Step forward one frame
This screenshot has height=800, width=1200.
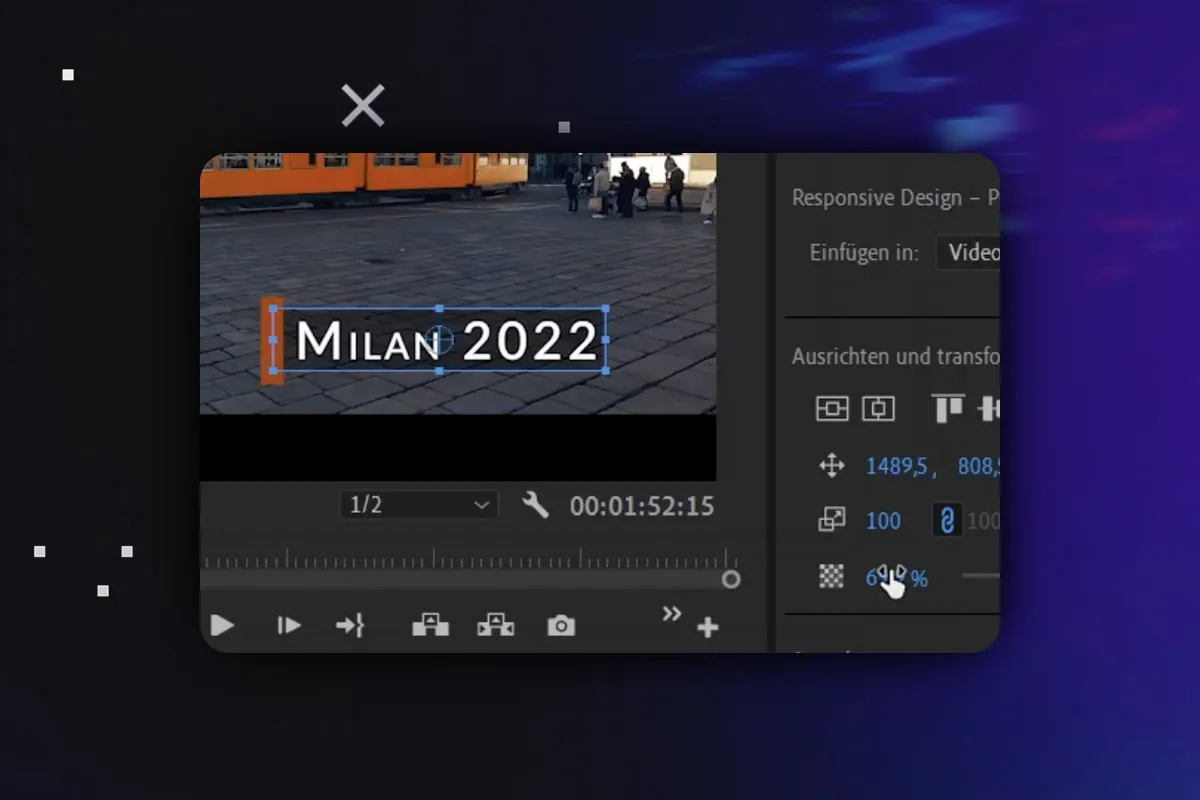pos(289,626)
